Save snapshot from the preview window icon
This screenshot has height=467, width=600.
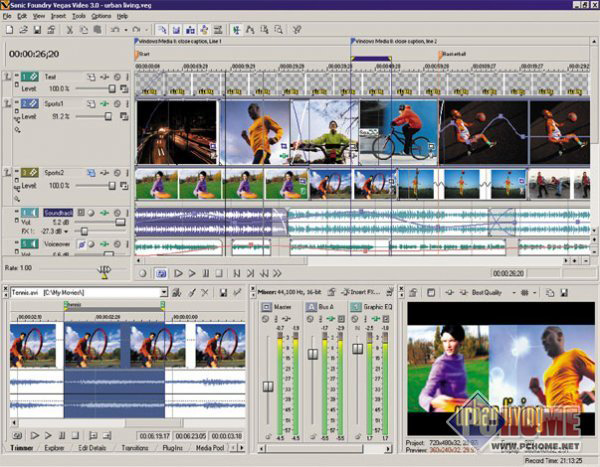coord(564,293)
